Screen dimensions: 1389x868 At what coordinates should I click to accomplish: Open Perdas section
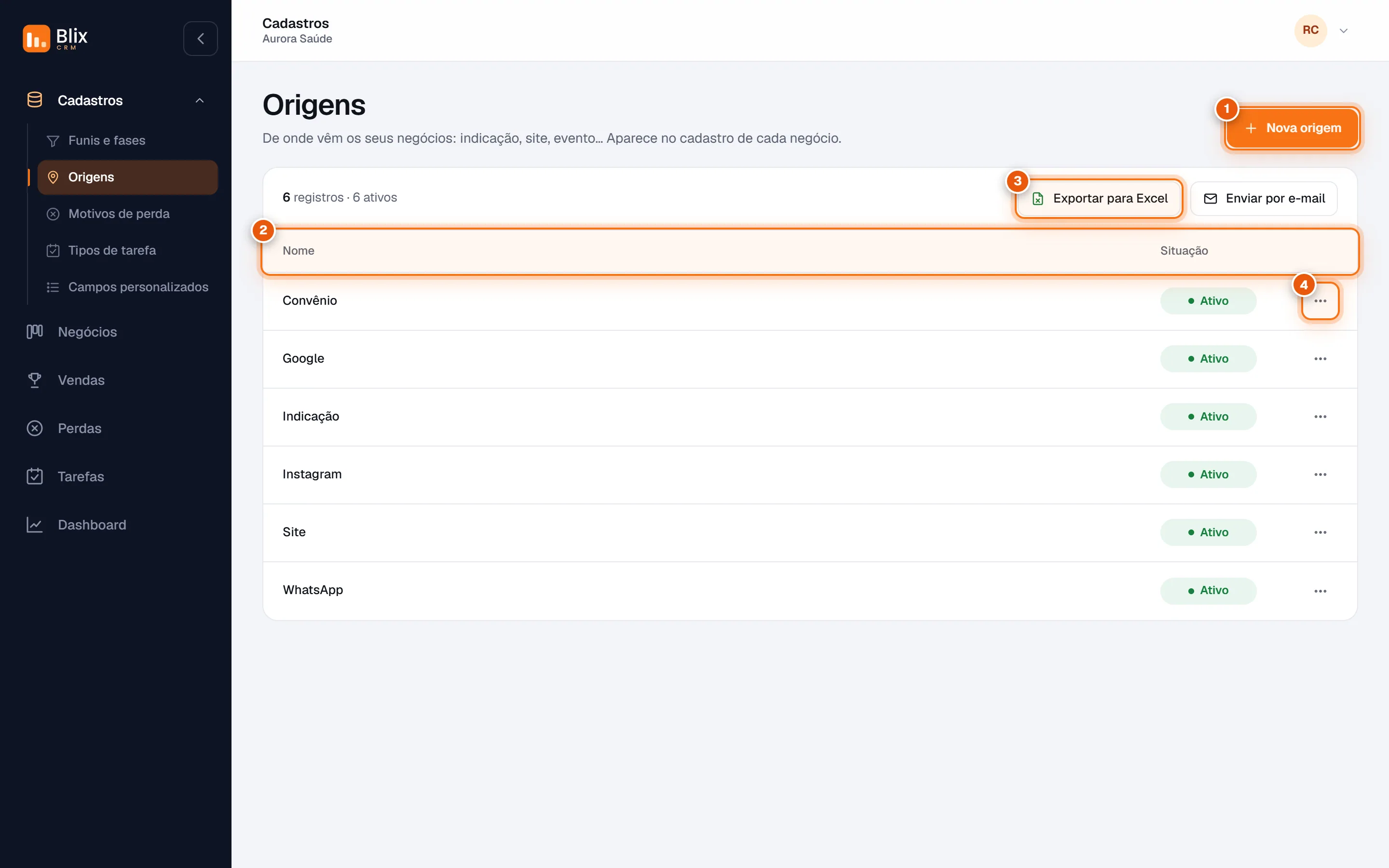point(115,428)
